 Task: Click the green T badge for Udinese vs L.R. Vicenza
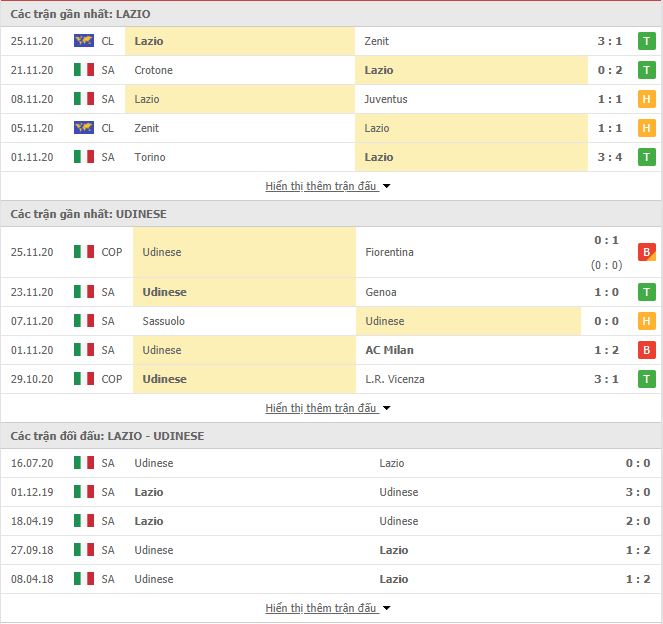[647, 379]
